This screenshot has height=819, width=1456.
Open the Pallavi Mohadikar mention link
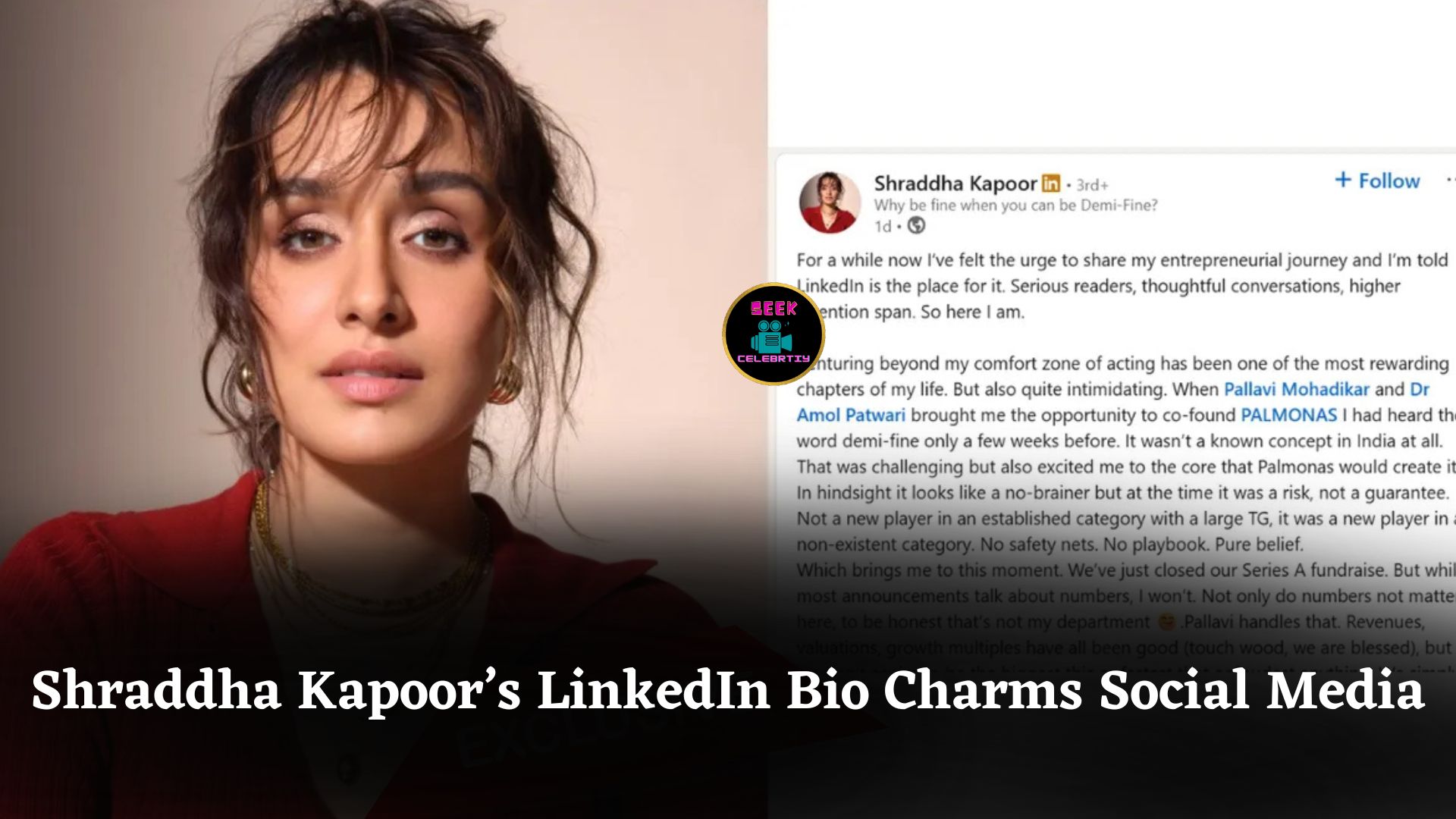click(x=1297, y=389)
